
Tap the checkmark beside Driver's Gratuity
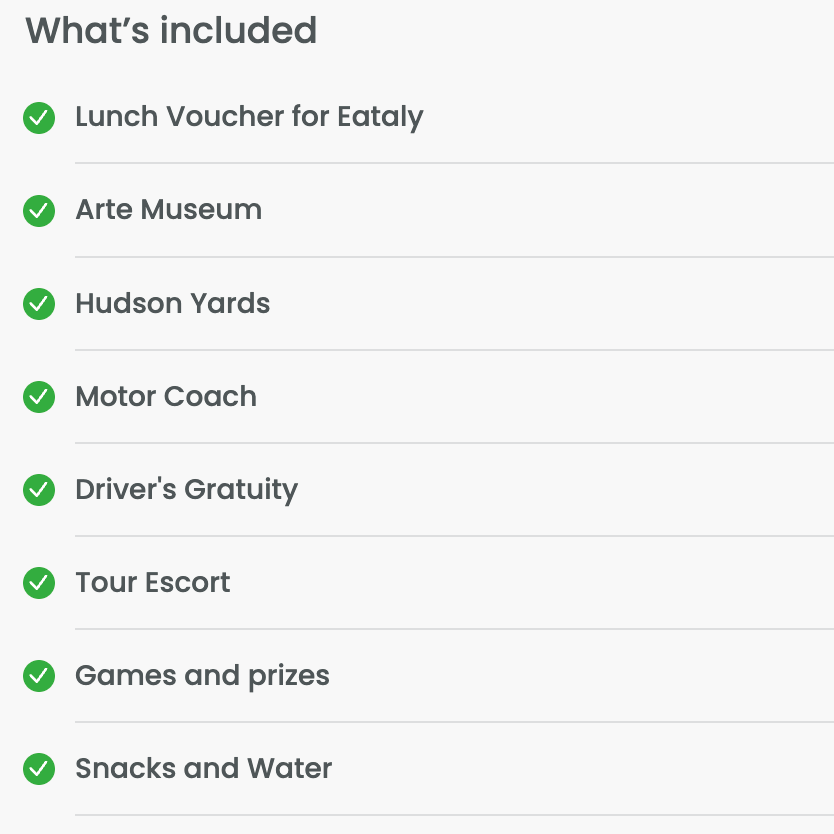click(39, 490)
